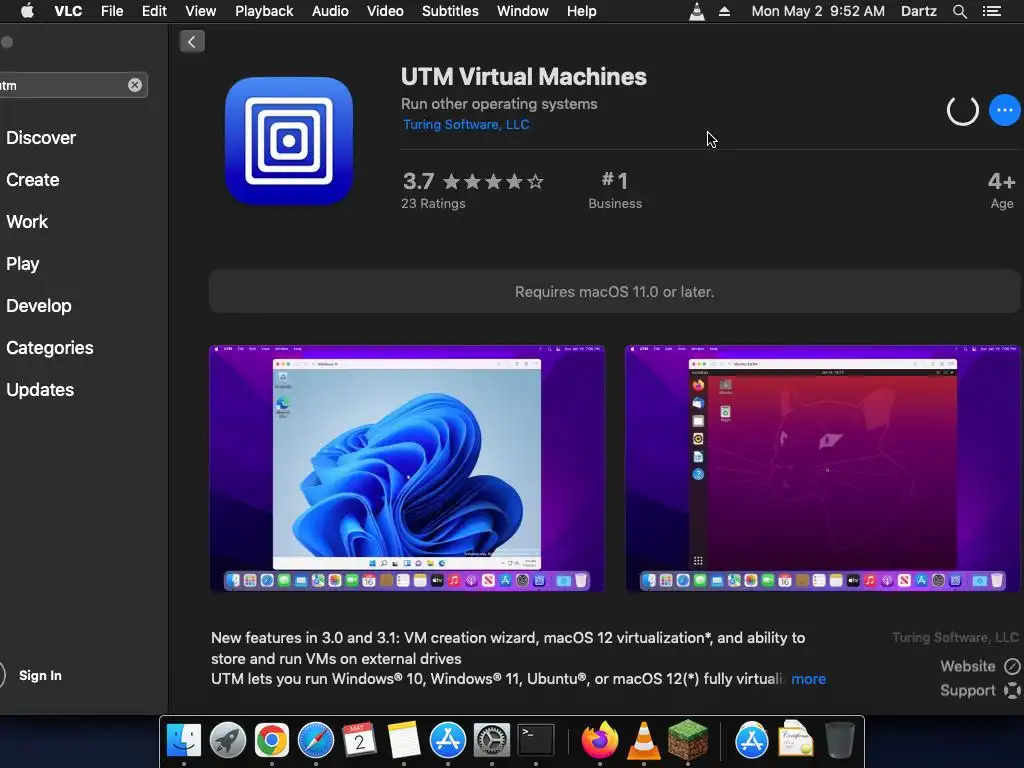Go back with the chevron button
The image size is (1024, 768).
click(x=191, y=42)
